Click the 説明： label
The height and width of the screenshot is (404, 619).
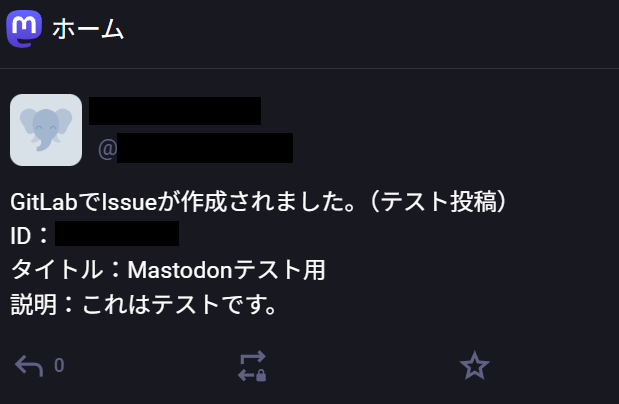click(42, 304)
